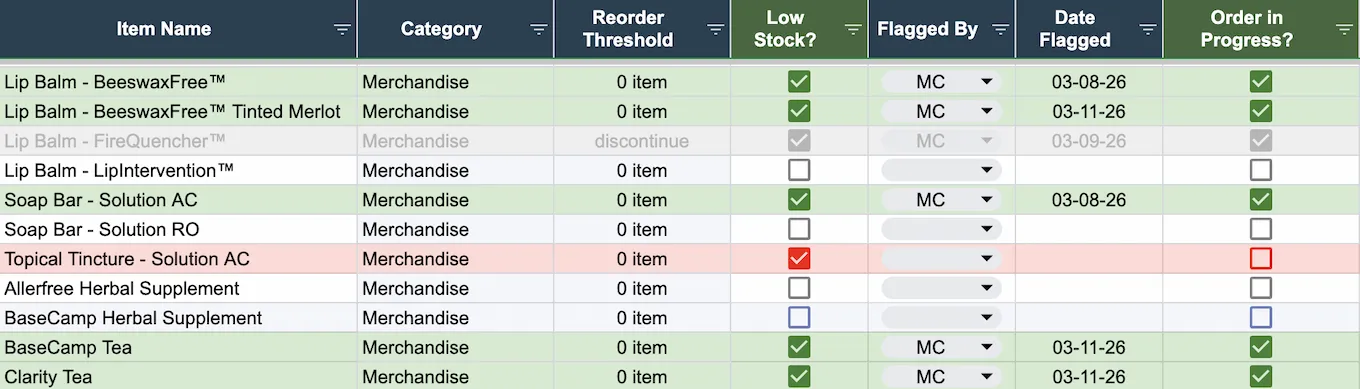Screen dimensions: 1360x389
Task: Uncheck Low Stock for BeeswaxFree™ Tinted Merlot
Action: (799, 111)
